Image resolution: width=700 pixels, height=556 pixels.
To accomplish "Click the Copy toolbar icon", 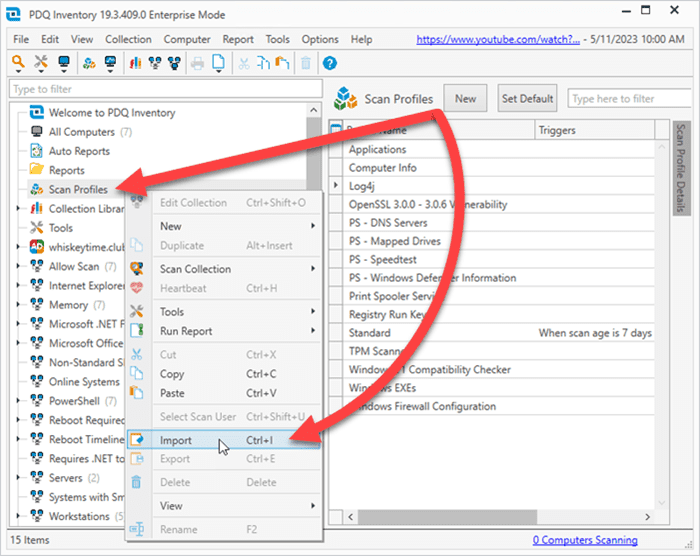I will pos(263,63).
